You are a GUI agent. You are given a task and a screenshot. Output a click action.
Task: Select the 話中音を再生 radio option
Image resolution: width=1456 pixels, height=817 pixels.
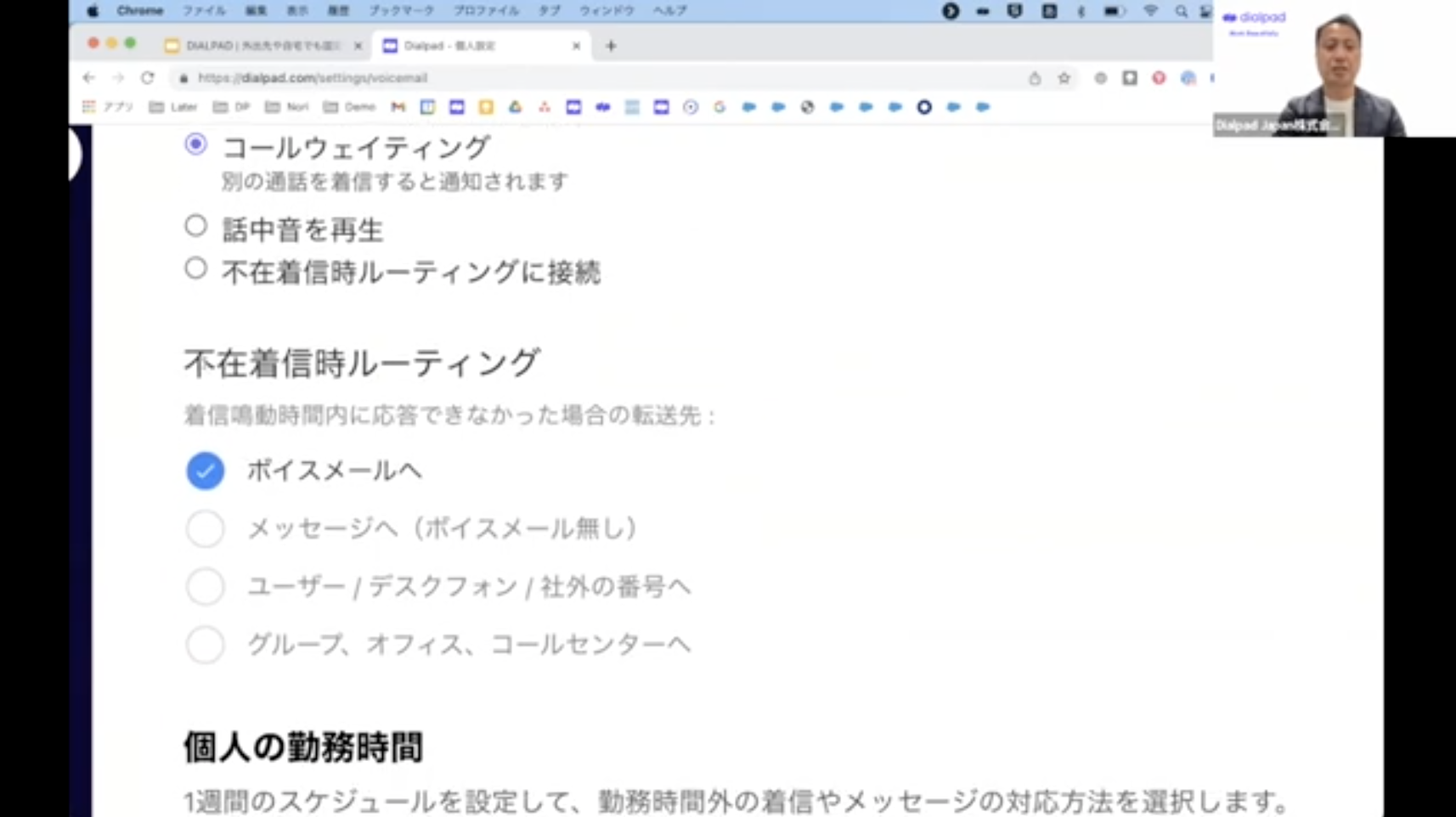(195, 226)
